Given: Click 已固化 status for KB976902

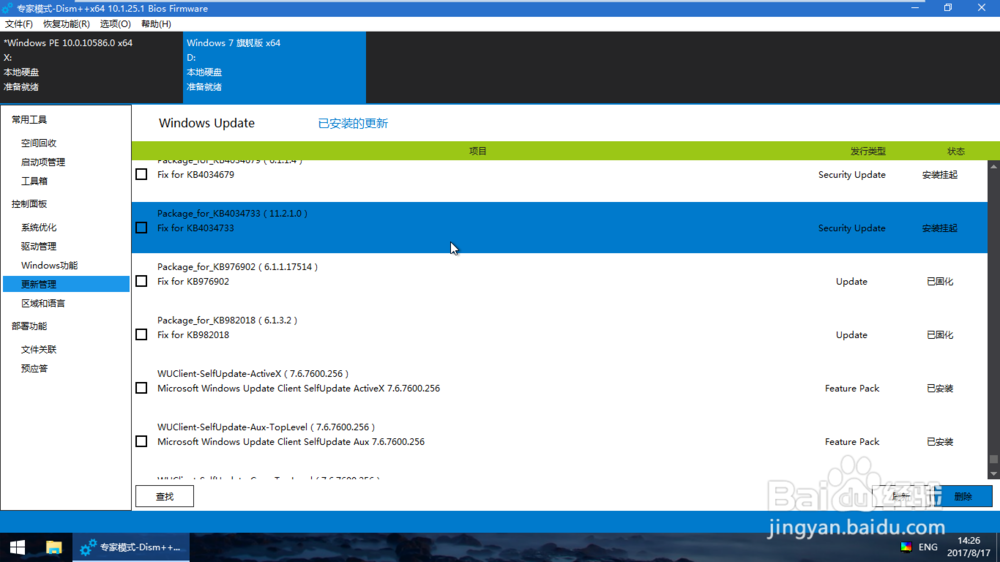Looking at the screenshot, I should pos(940,281).
